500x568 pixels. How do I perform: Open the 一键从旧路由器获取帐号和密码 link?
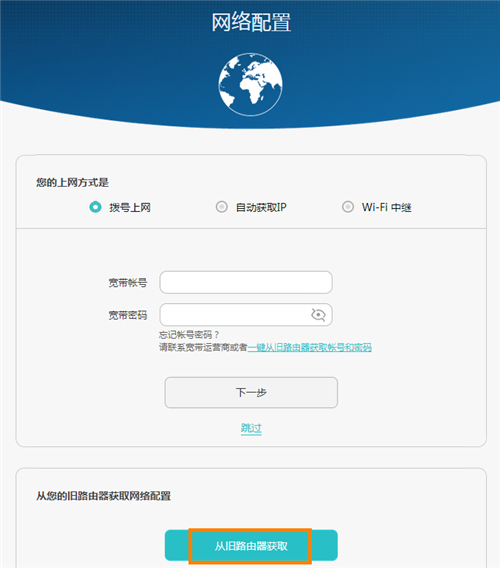coord(309,347)
